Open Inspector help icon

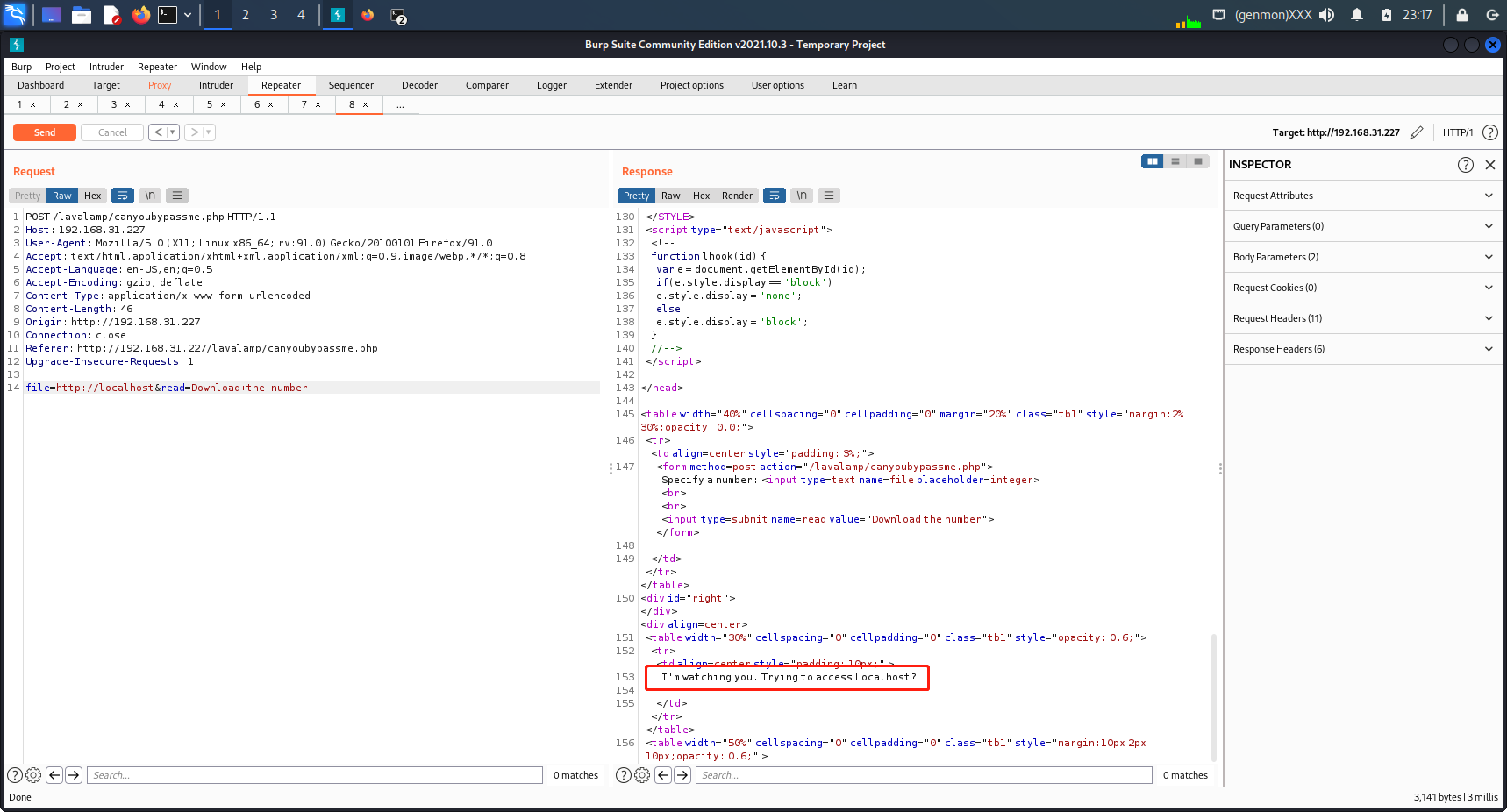coord(1466,165)
